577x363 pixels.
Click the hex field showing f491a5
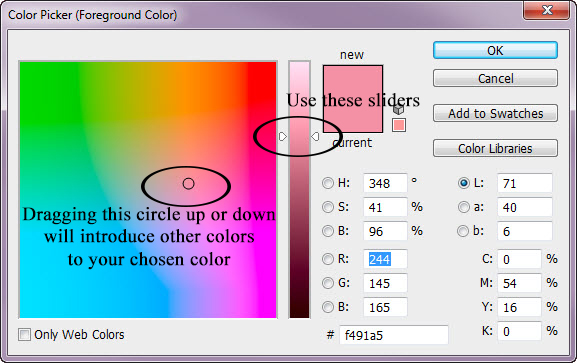[x=394, y=335]
